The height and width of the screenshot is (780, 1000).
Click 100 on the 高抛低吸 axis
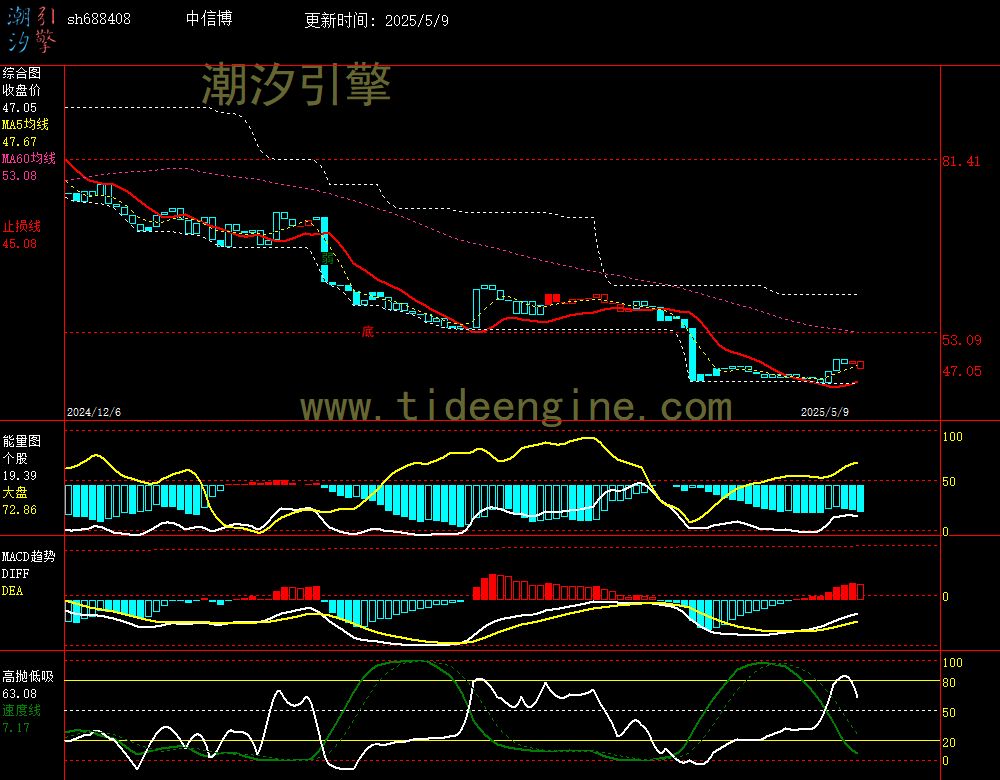pos(952,663)
